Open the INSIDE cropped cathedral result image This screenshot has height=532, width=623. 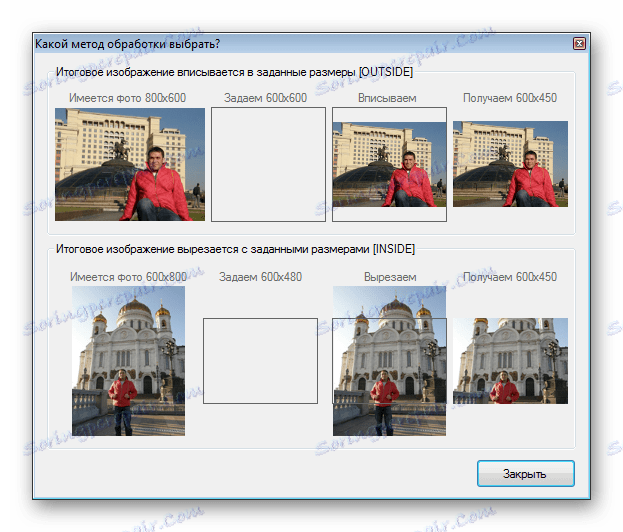[x=510, y=361]
